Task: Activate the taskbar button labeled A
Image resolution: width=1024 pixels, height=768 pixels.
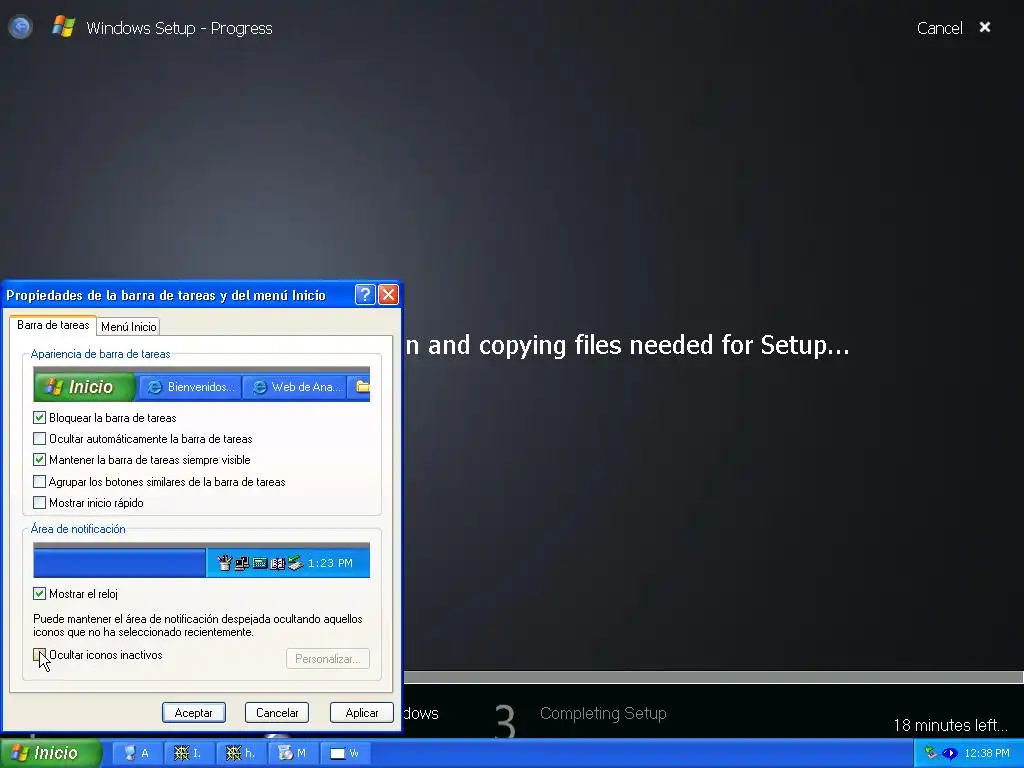Action: click(137, 753)
